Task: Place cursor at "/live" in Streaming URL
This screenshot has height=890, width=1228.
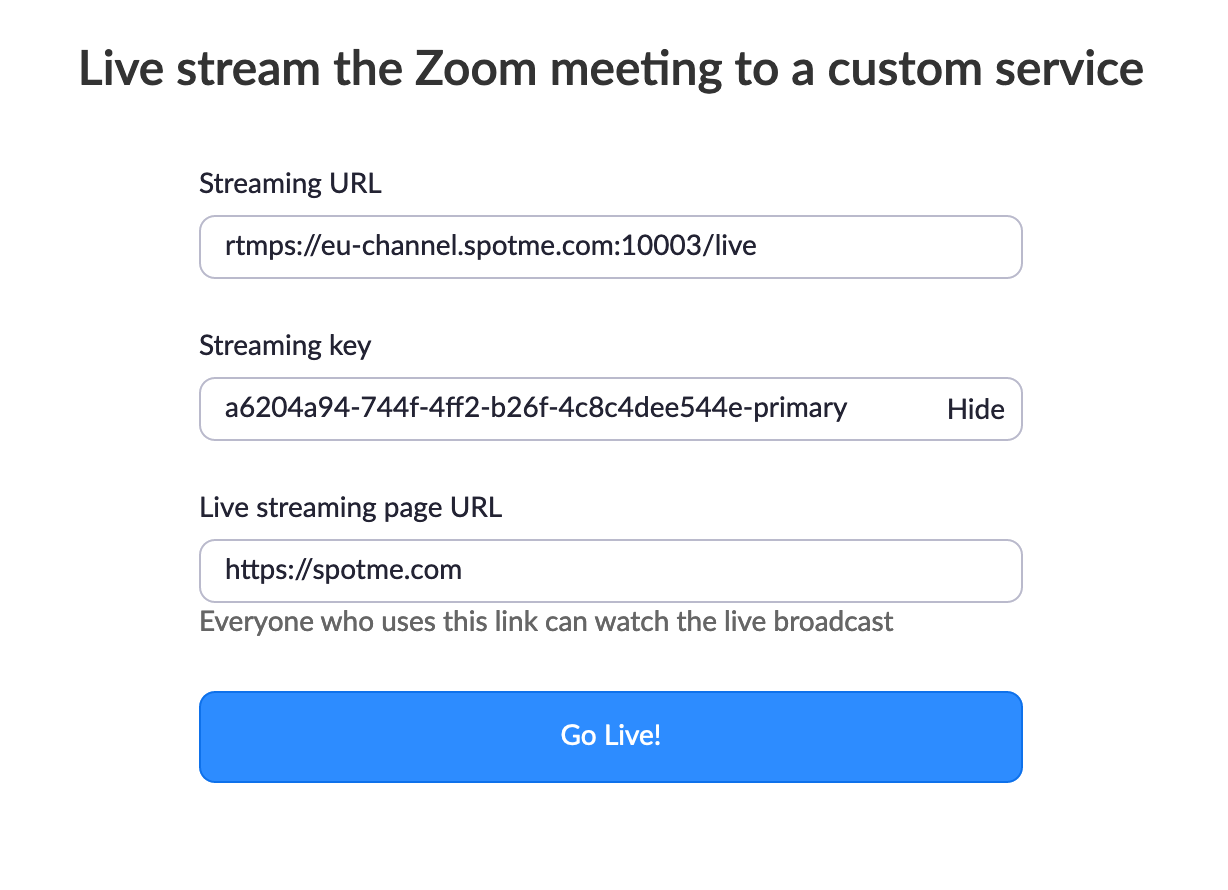Action: [x=733, y=245]
